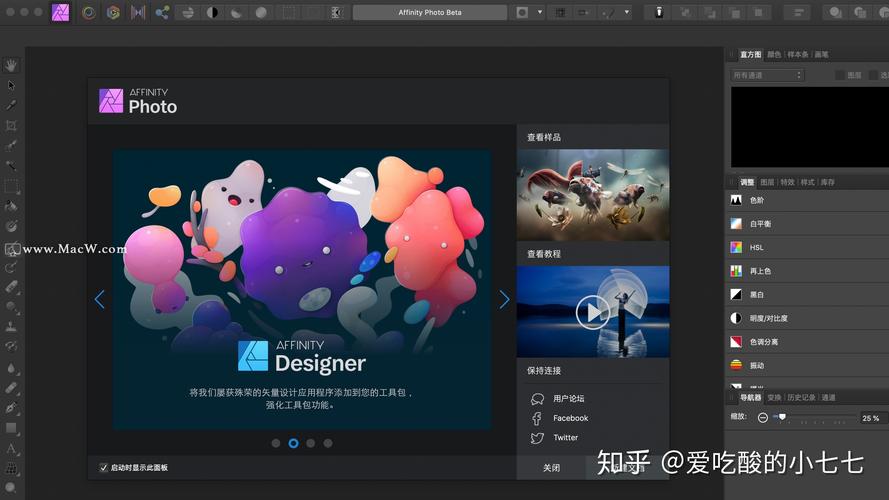
Task: Switch to the 颜色 tab
Action: (x=774, y=54)
